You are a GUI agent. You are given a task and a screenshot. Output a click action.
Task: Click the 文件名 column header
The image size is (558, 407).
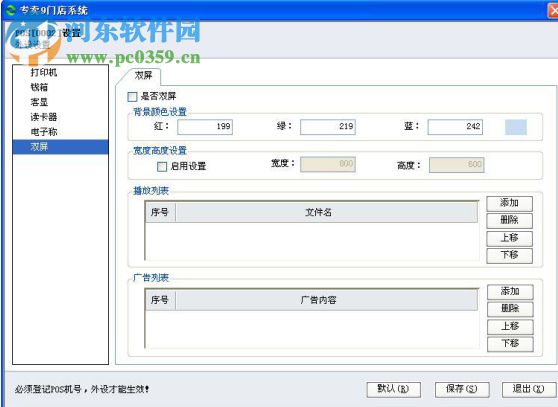point(326,212)
